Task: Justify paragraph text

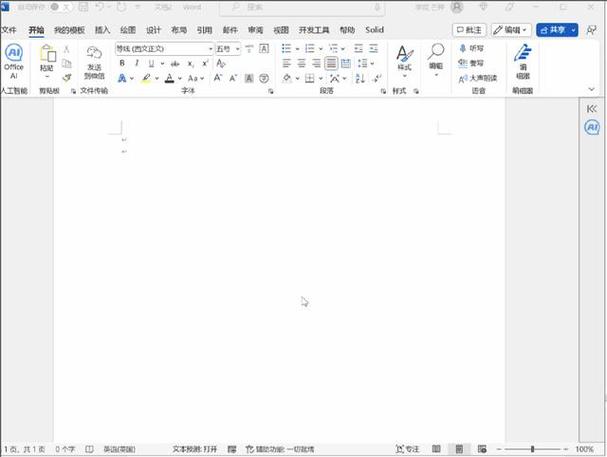Action: 331,63
